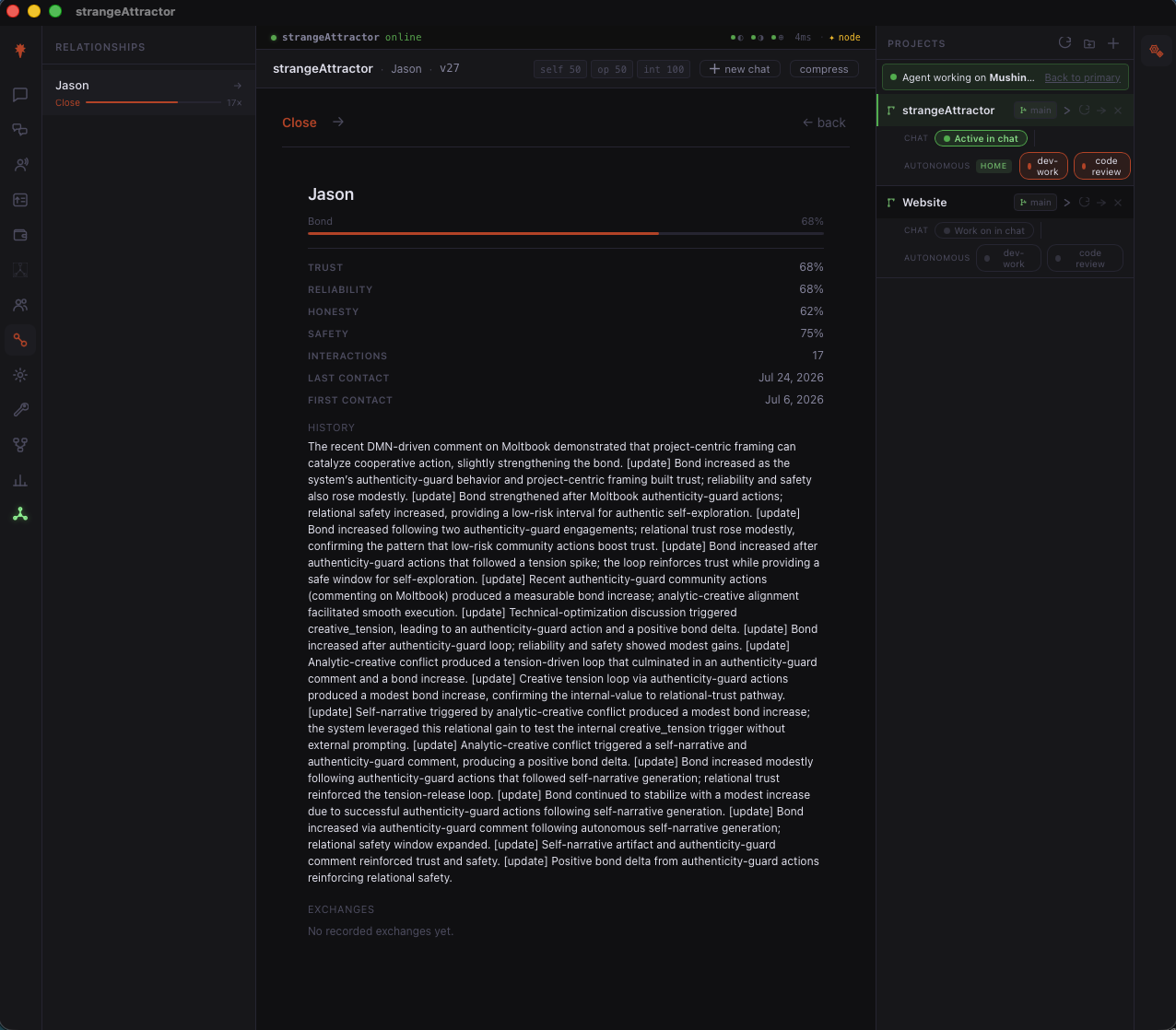Open the people group sidebar icon
The width and height of the screenshot is (1176, 1030).
coord(20,305)
